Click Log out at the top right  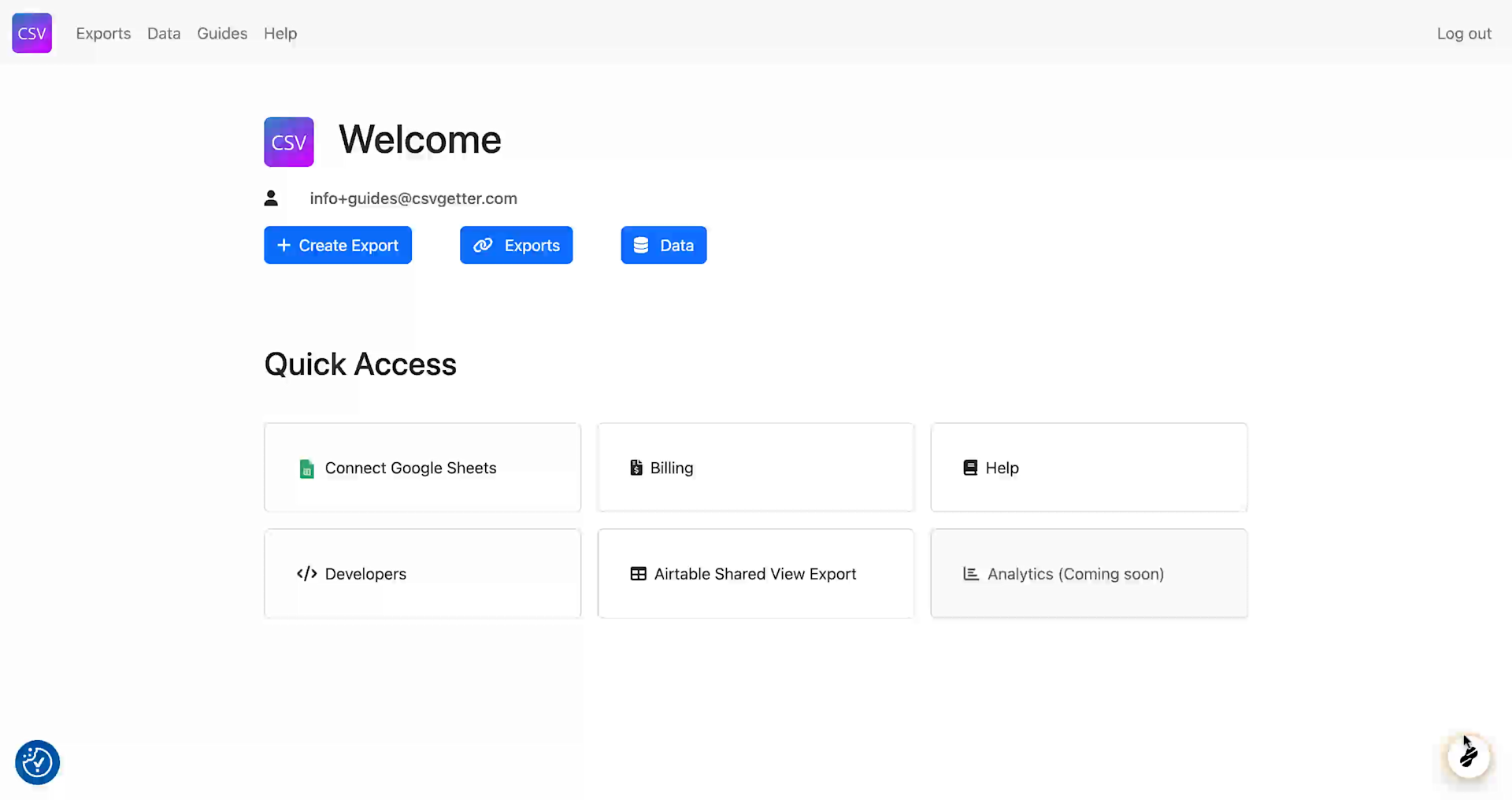tap(1465, 33)
